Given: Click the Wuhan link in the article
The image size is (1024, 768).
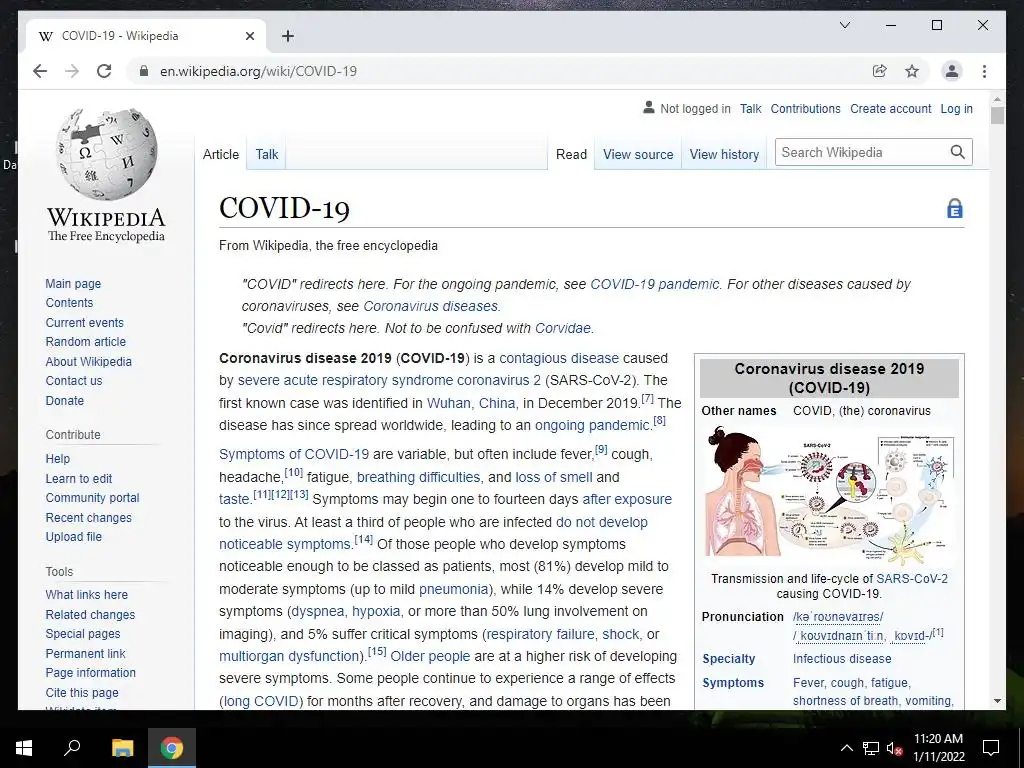Looking at the screenshot, I should (x=448, y=403).
